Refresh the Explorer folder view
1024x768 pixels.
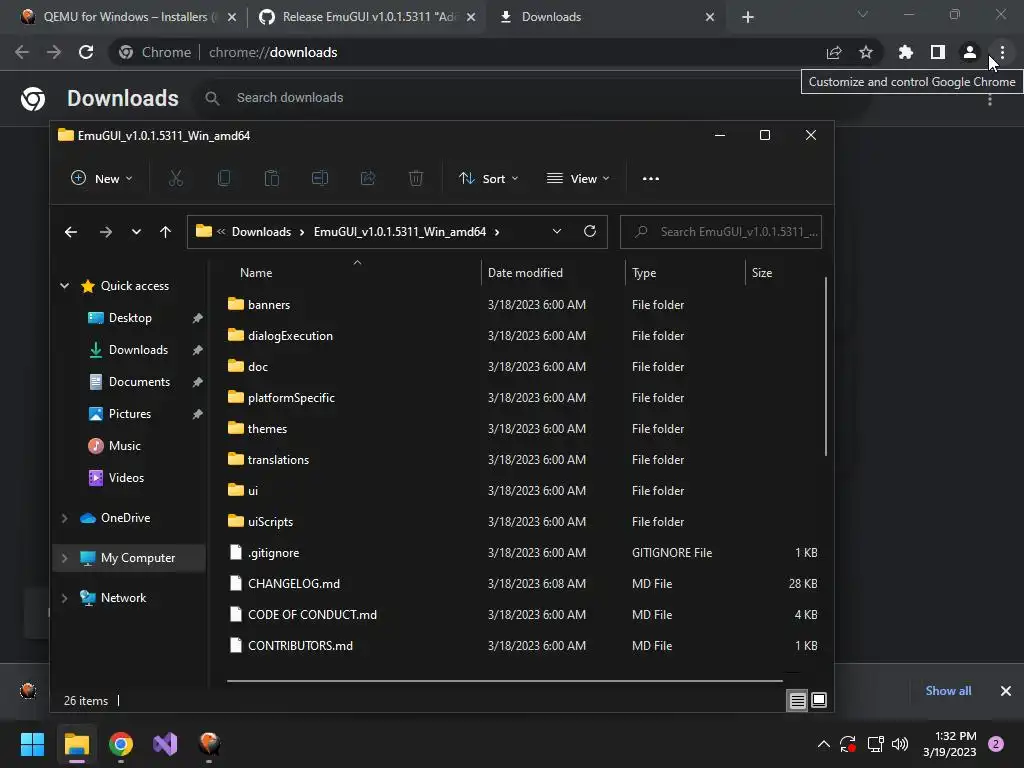[x=590, y=231]
